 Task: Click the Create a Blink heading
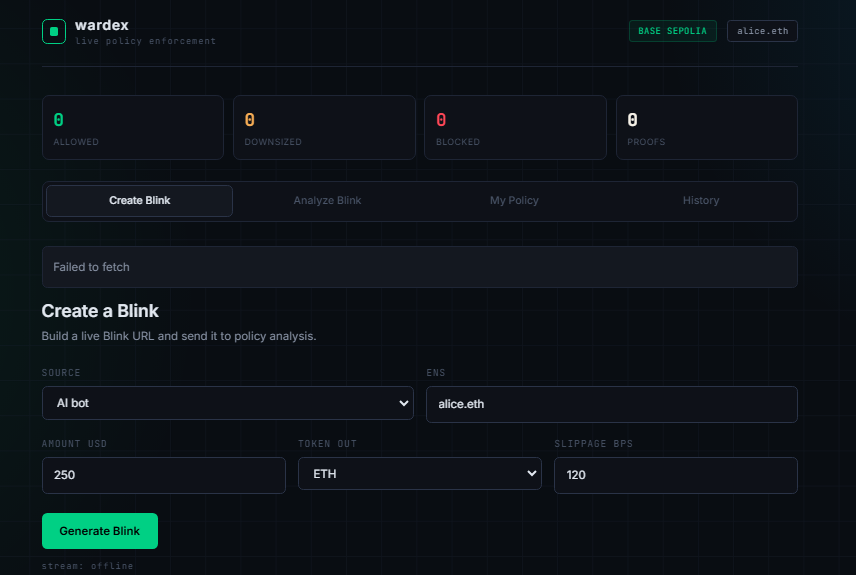pyautogui.click(x=100, y=311)
